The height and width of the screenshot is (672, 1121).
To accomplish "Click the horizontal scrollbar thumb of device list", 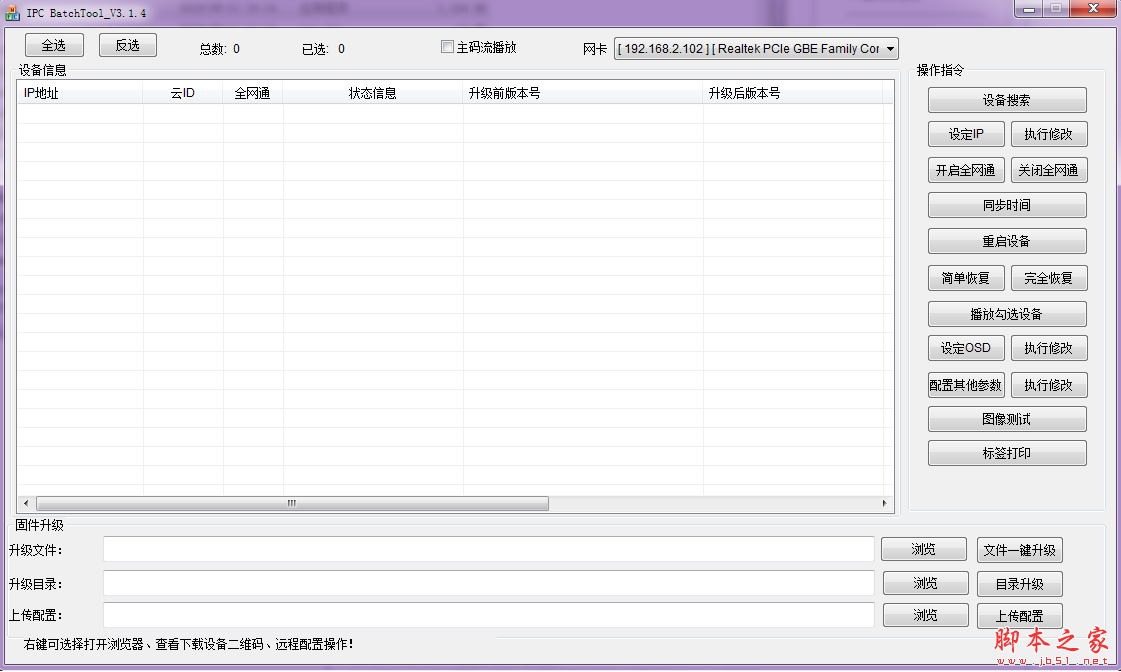I will [x=292, y=503].
